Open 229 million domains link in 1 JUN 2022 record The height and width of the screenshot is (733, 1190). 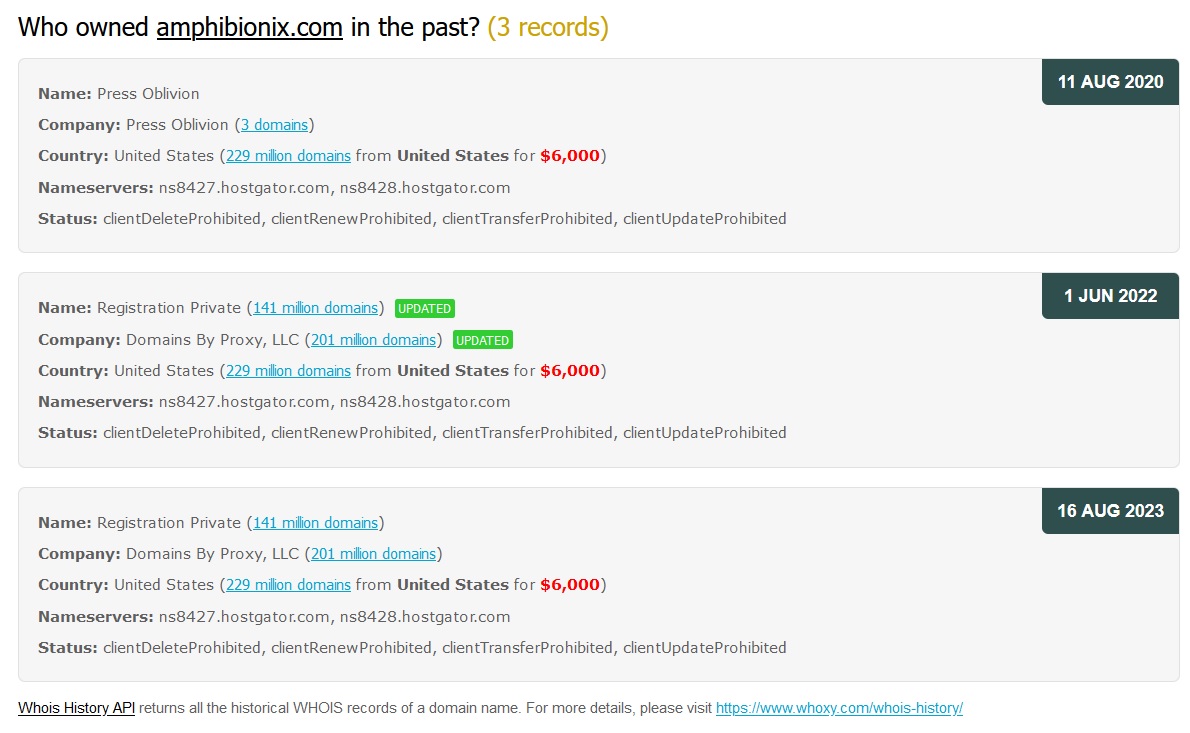point(288,371)
